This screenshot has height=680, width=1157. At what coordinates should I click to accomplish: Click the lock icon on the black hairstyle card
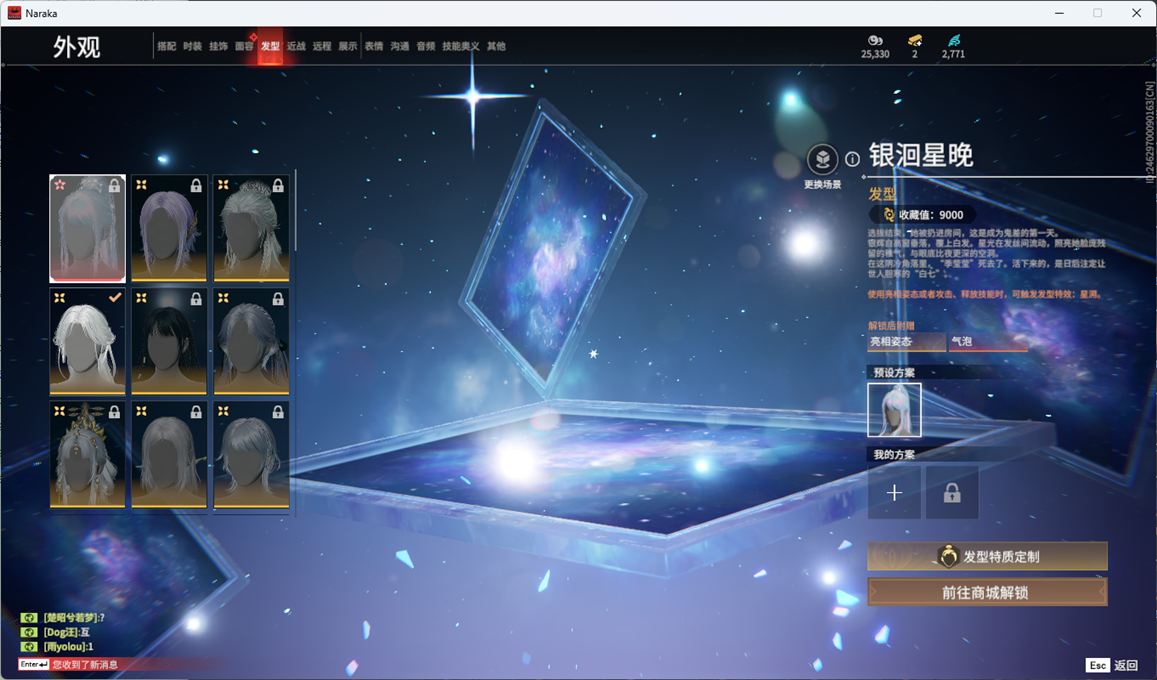(x=196, y=299)
